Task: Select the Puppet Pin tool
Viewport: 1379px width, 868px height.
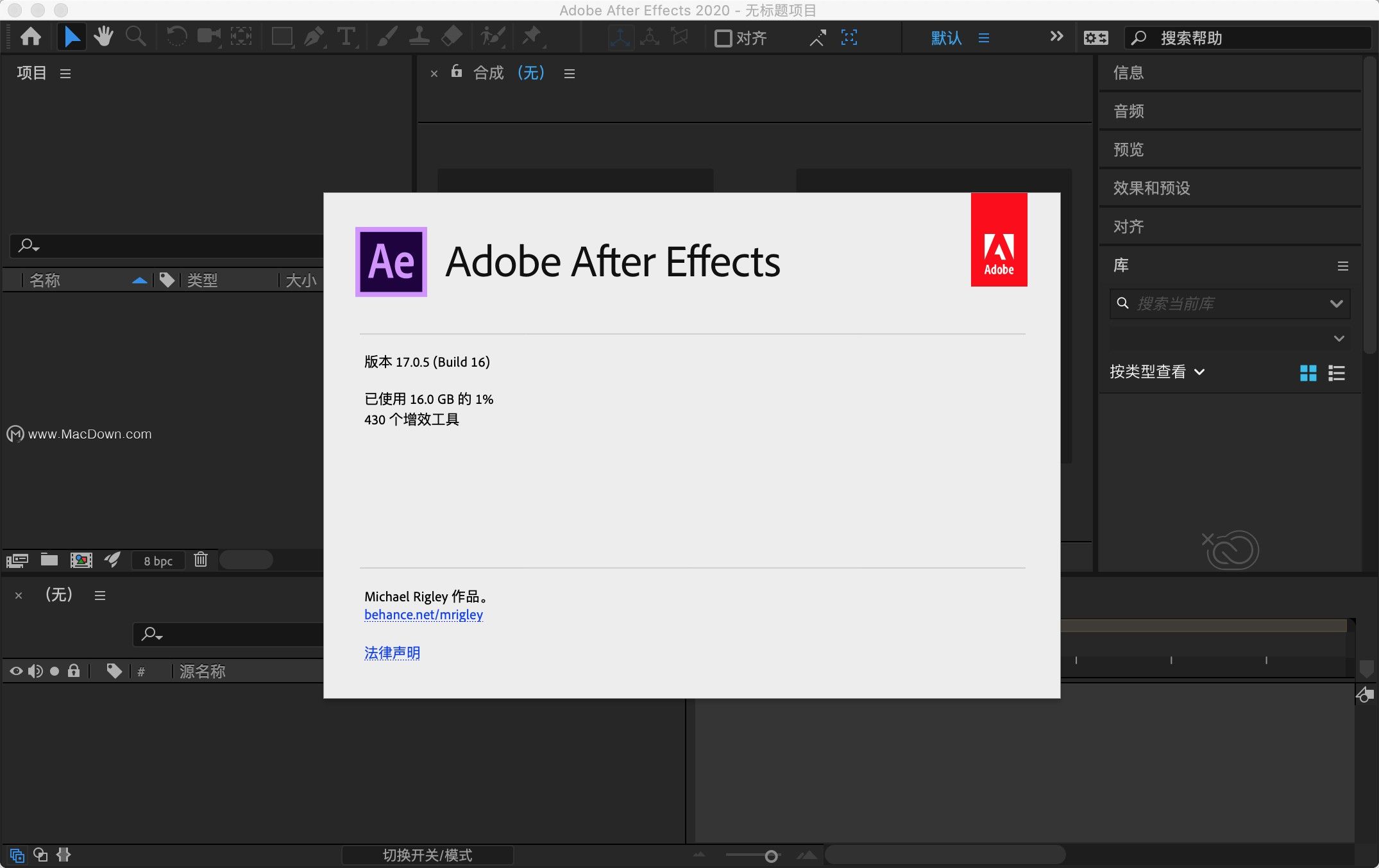Action: (x=532, y=37)
